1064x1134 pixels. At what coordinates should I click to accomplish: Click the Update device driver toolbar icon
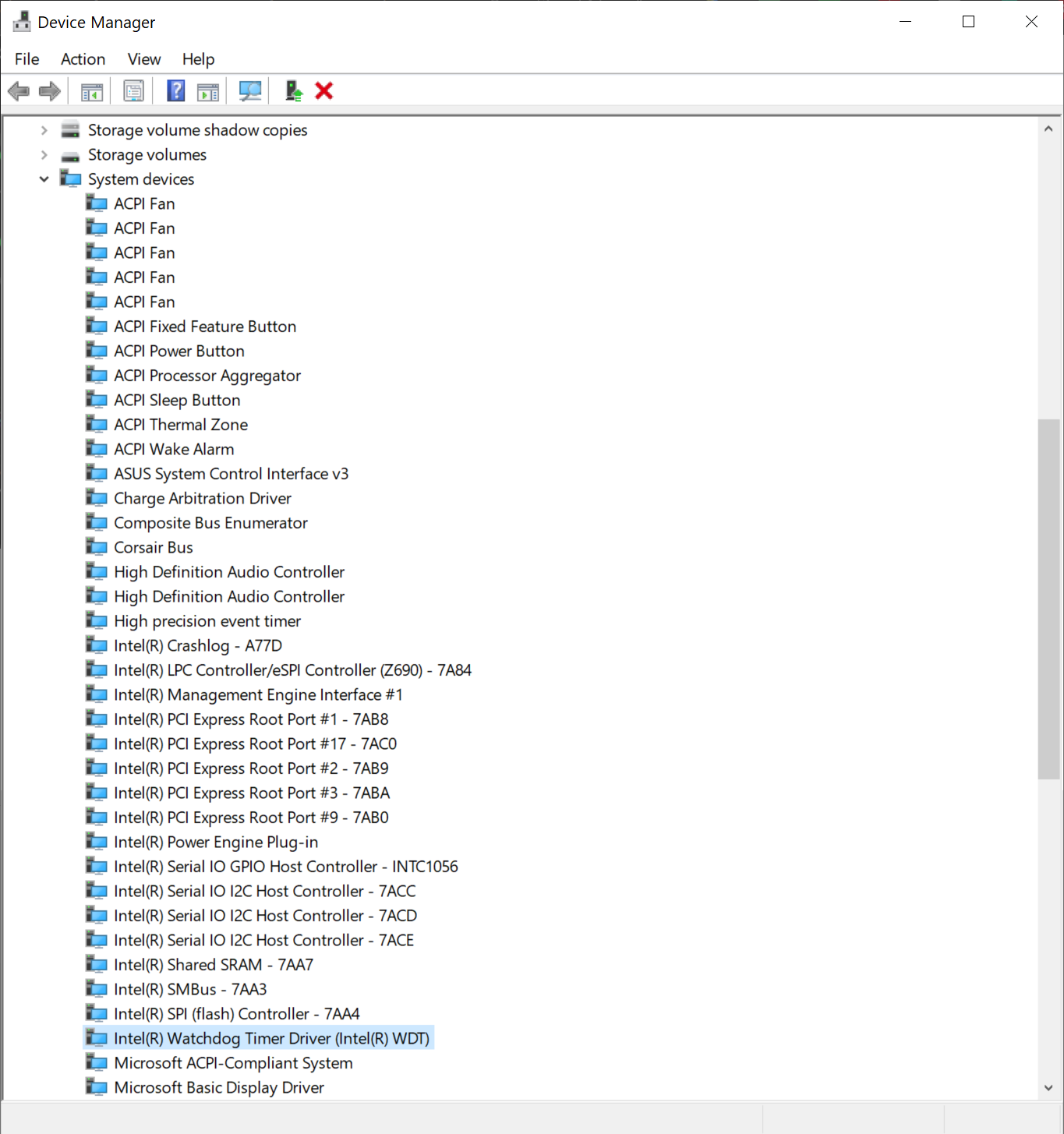click(x=294, y=91)
